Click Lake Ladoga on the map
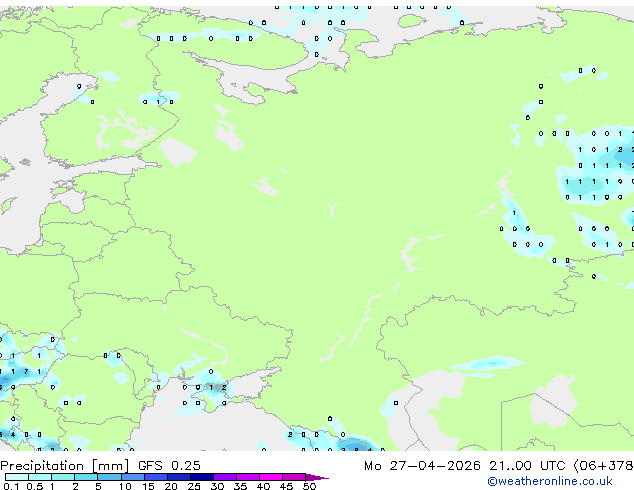634x490 pixels. click(177, 152)
